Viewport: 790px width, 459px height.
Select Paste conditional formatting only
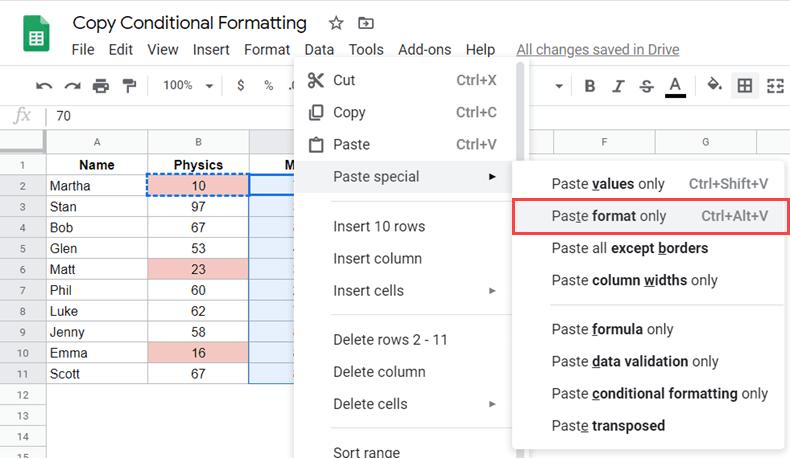[x=659, y=393]
